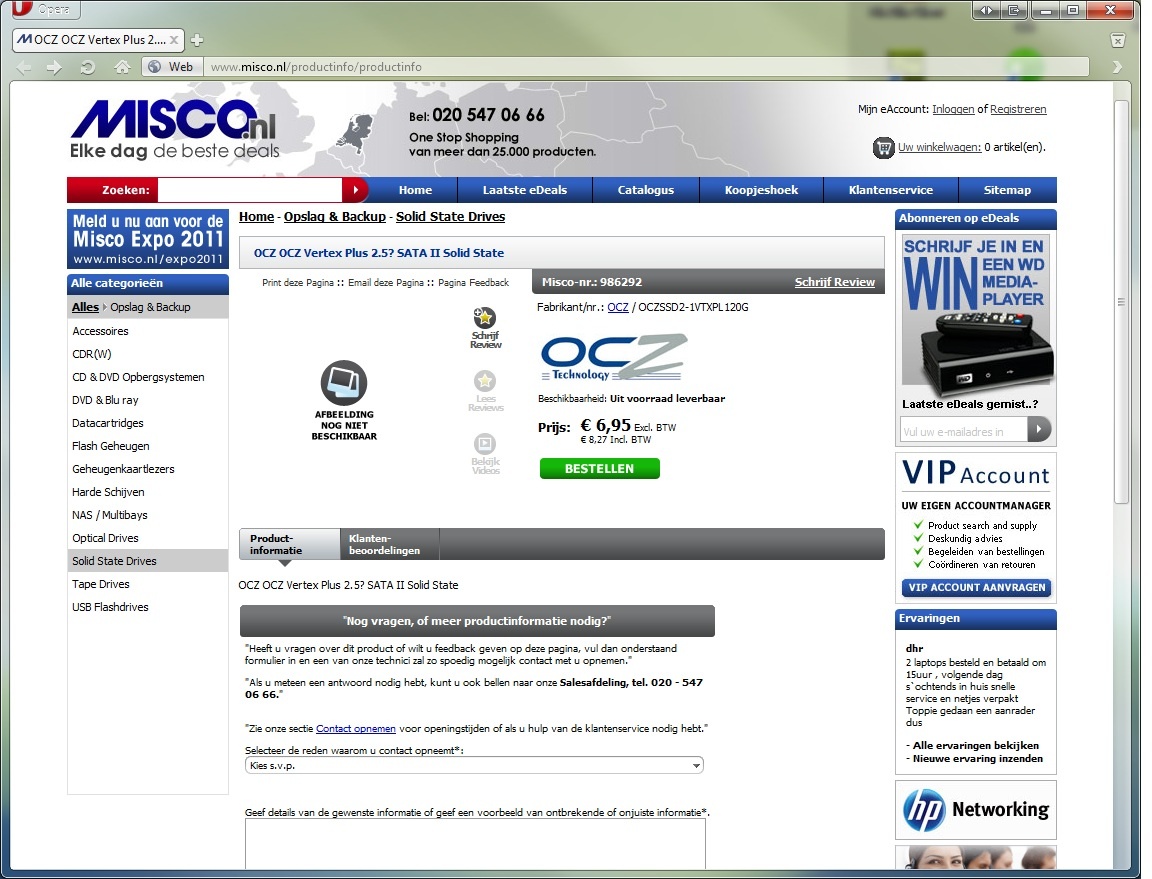Submit search with red arrow button
The width and height of the screenshot is (1152, 879).
coord(355,190)
